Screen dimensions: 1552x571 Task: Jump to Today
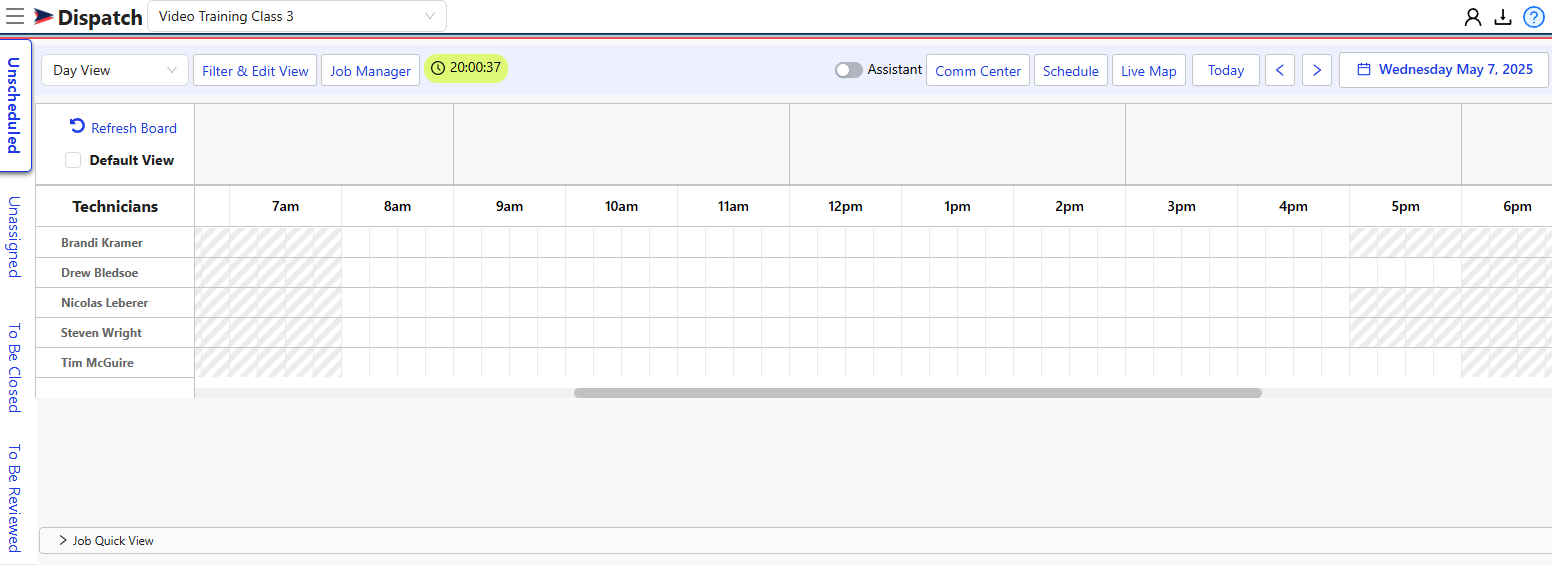tap(1226, 70)
